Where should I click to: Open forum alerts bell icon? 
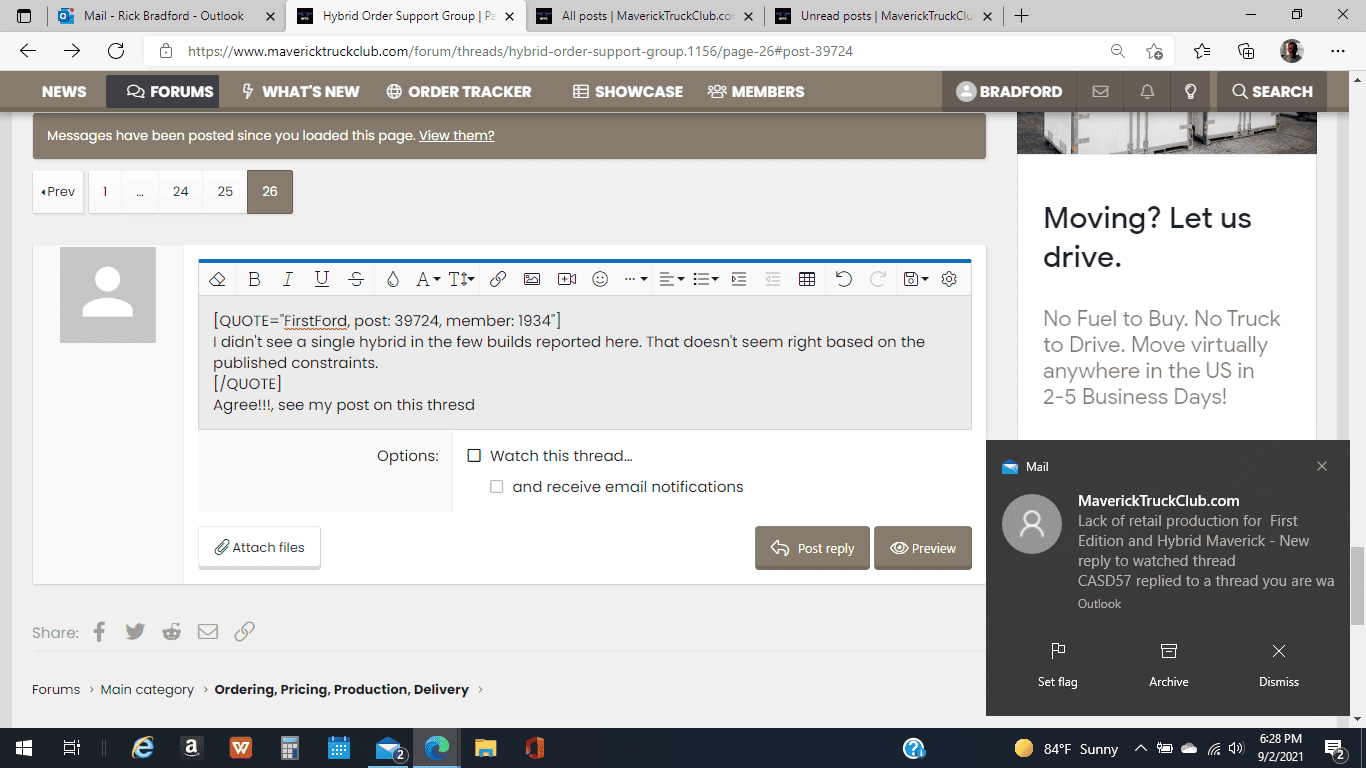coord(1147,91)
